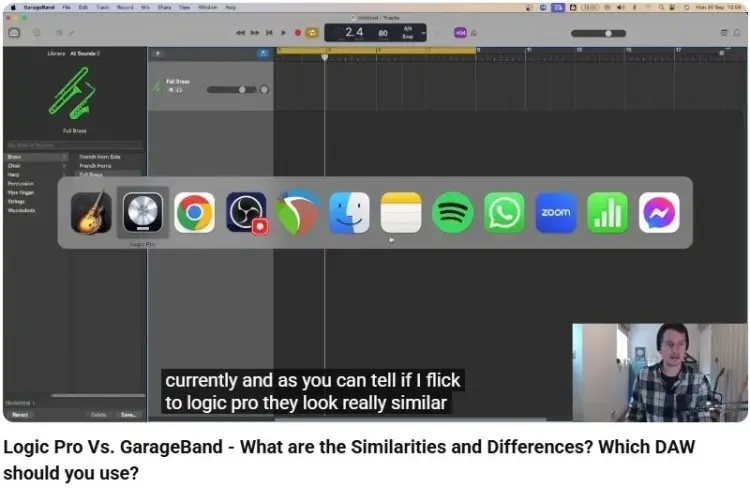Select the Harp category in Library
750x488 pixels.
[x=13, y=175]
